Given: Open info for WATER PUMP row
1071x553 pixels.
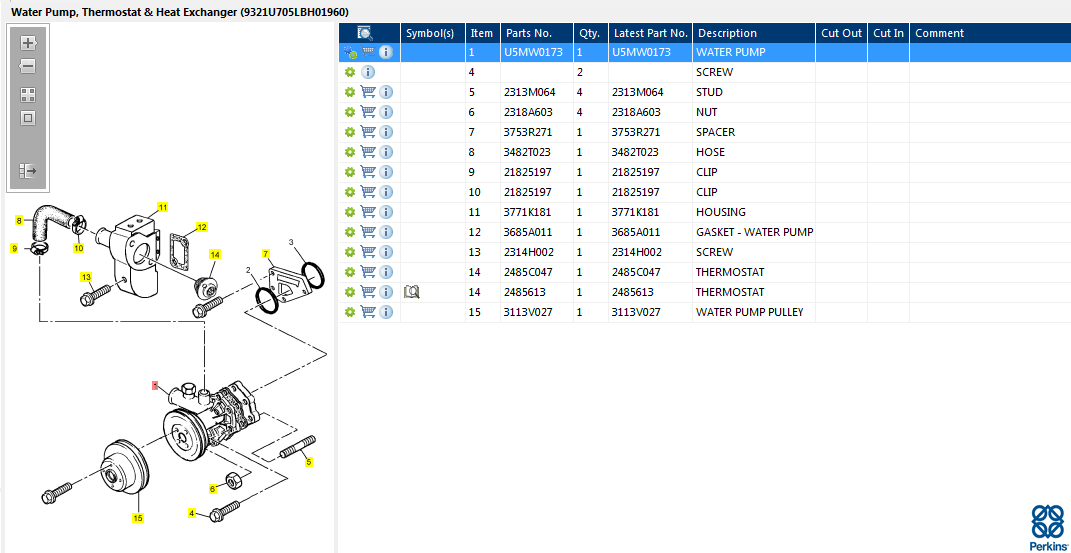Looking at the screenshot, I should [386, 52].
